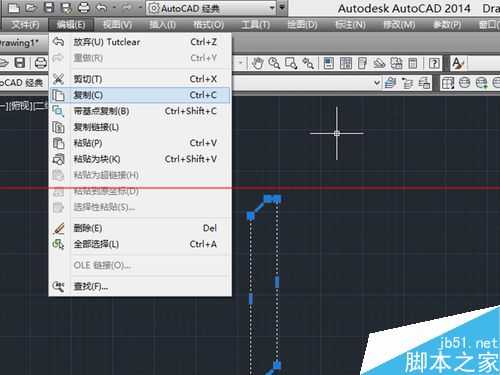Click the blue midpoint grip on the left dotted line
Image resolution: width=500 pixels, height=375 pixels.
(251, 299)
